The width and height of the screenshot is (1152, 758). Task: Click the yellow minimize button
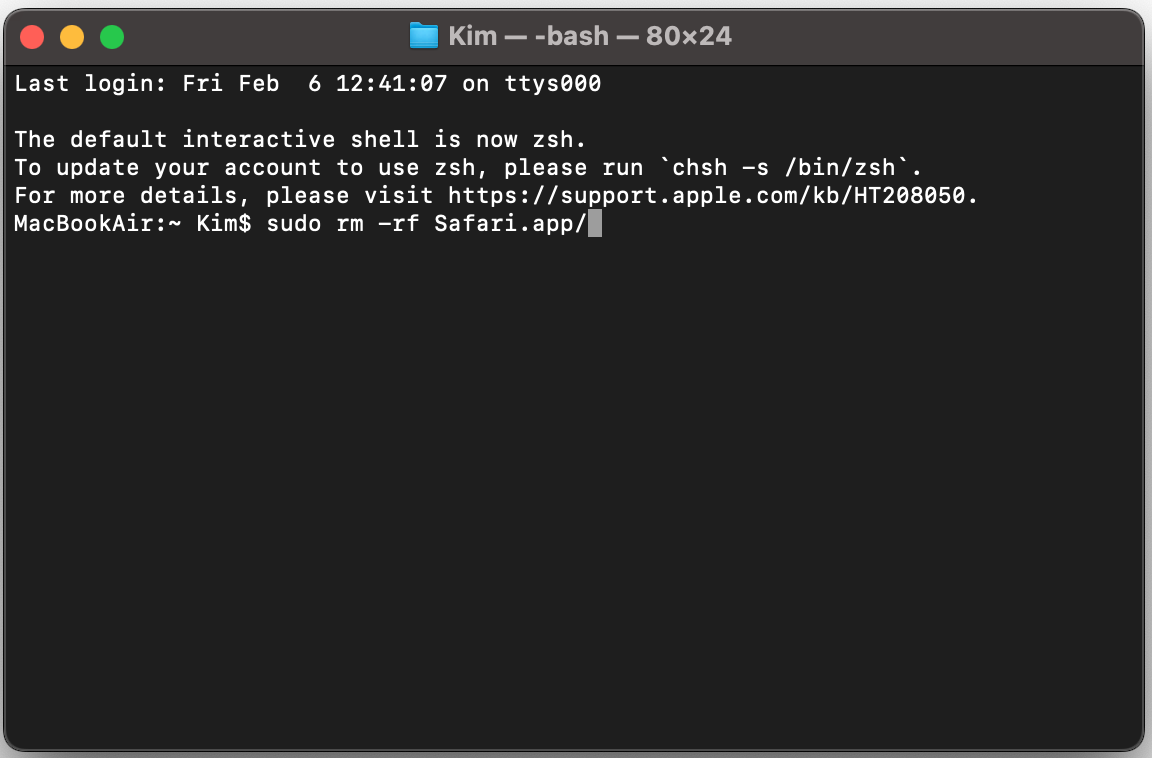coord(71,36)
